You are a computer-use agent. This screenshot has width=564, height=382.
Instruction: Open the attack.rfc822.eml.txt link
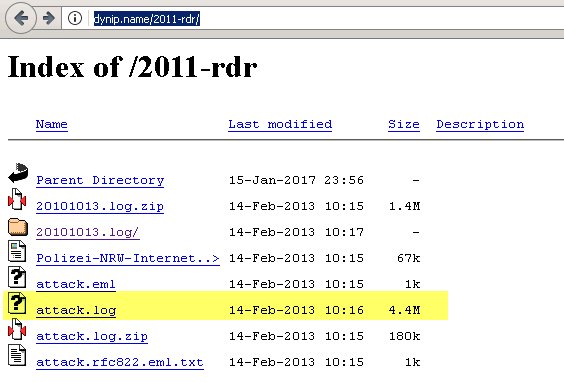tap(120, 362)
